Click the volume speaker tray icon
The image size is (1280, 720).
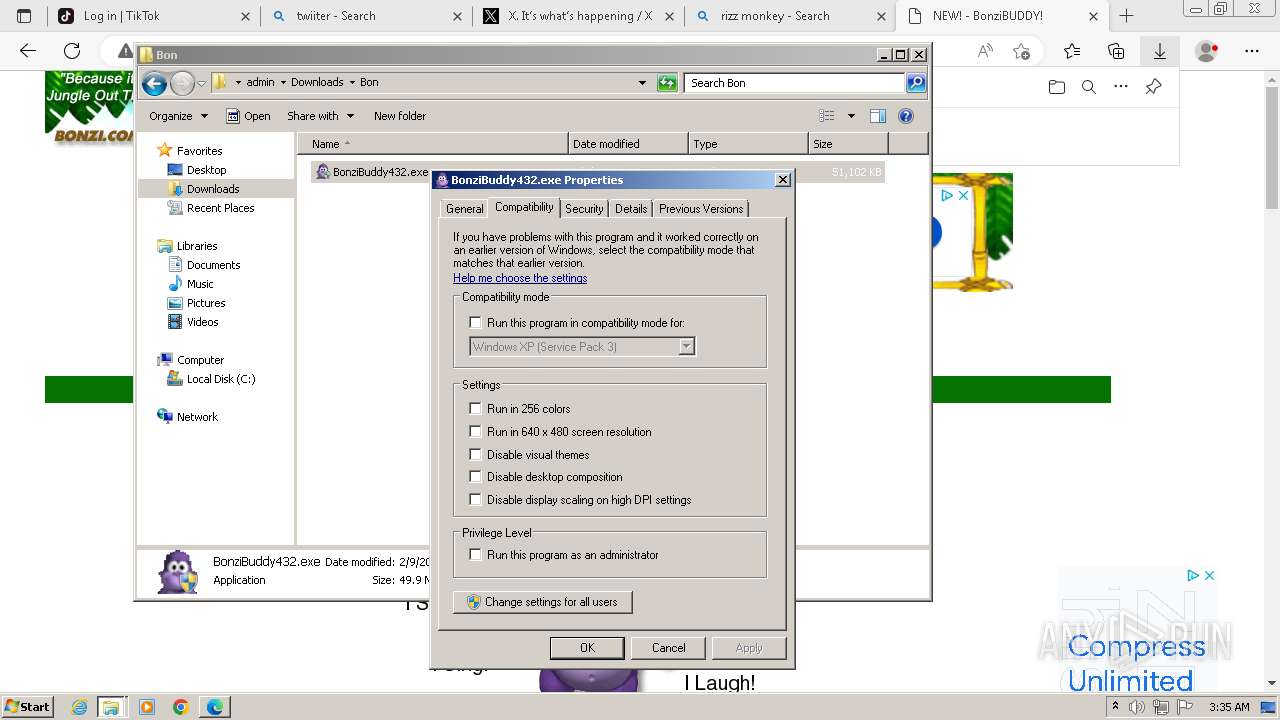click(1137, 707)
